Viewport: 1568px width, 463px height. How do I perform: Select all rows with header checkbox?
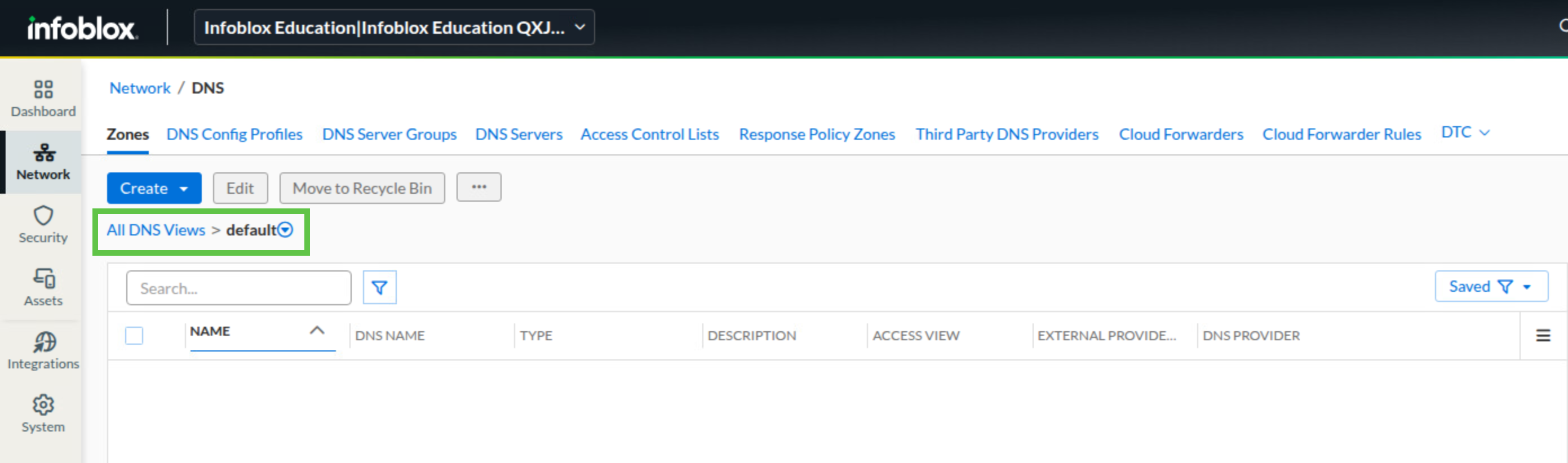point(134,335)
